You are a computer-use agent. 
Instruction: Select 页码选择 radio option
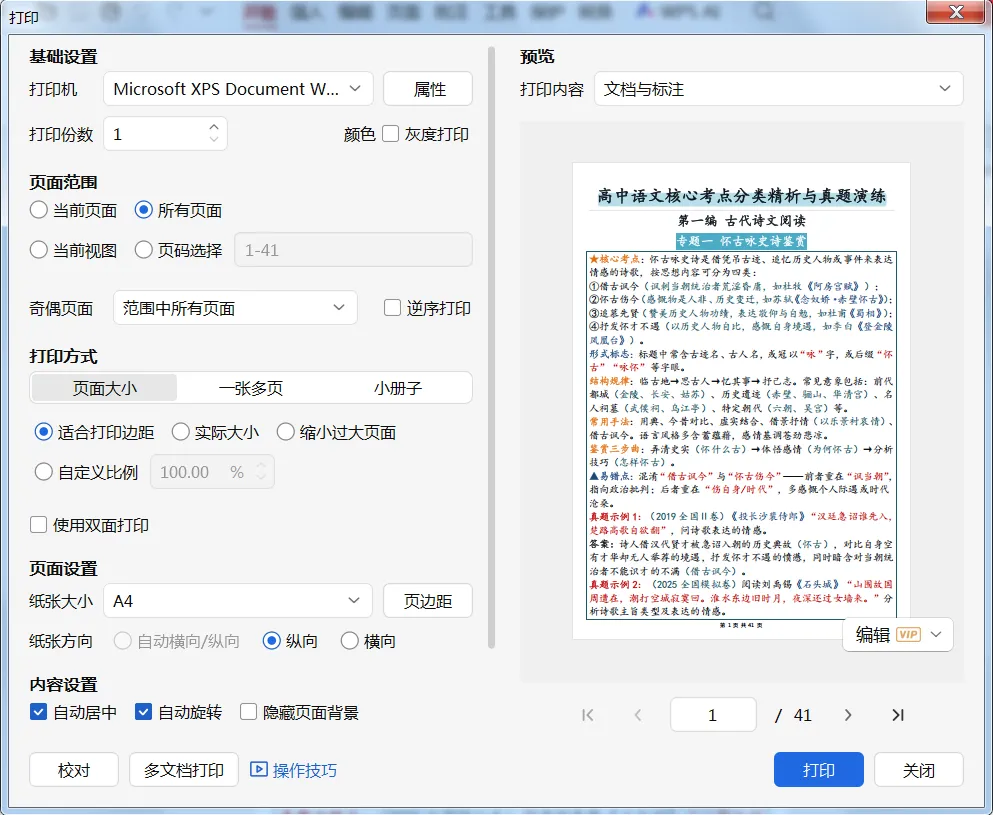144,250
